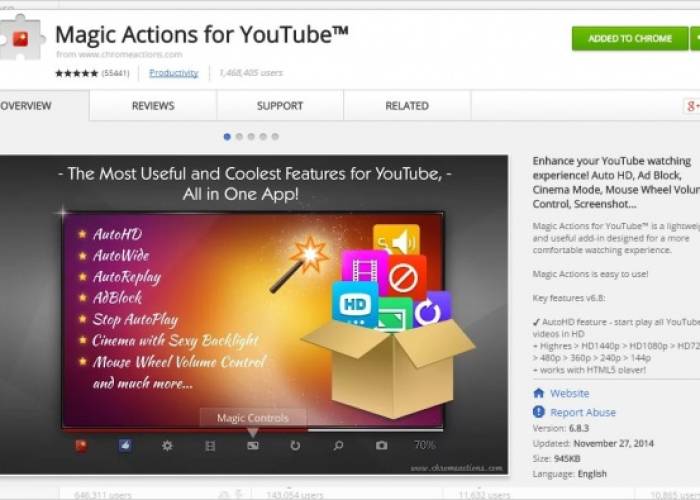Take a screenshot with the camera icon
The width and height of the screenshot is (700, 500).
tap(381, 446)
